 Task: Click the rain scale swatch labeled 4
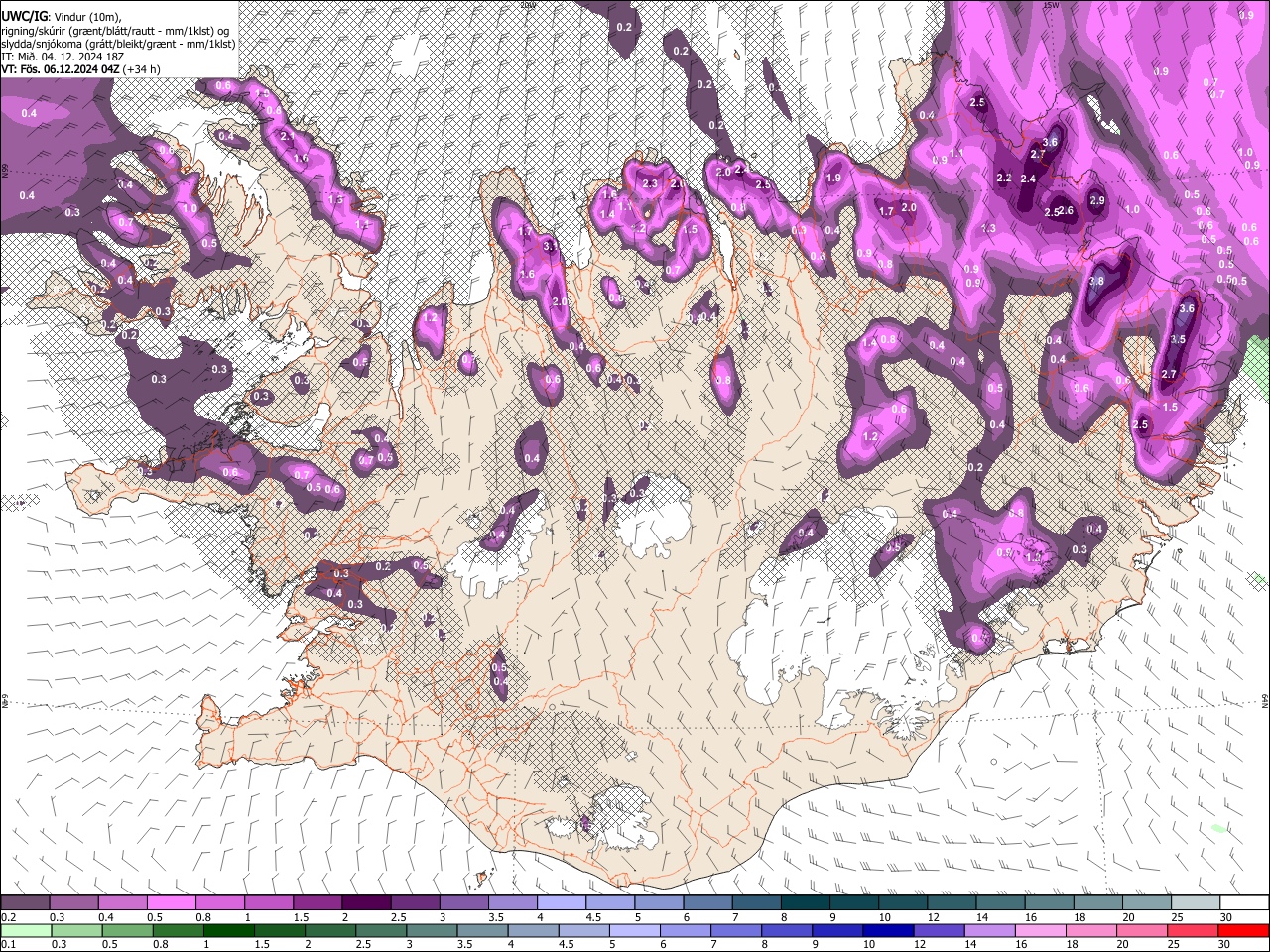click(x=532, y=930)
